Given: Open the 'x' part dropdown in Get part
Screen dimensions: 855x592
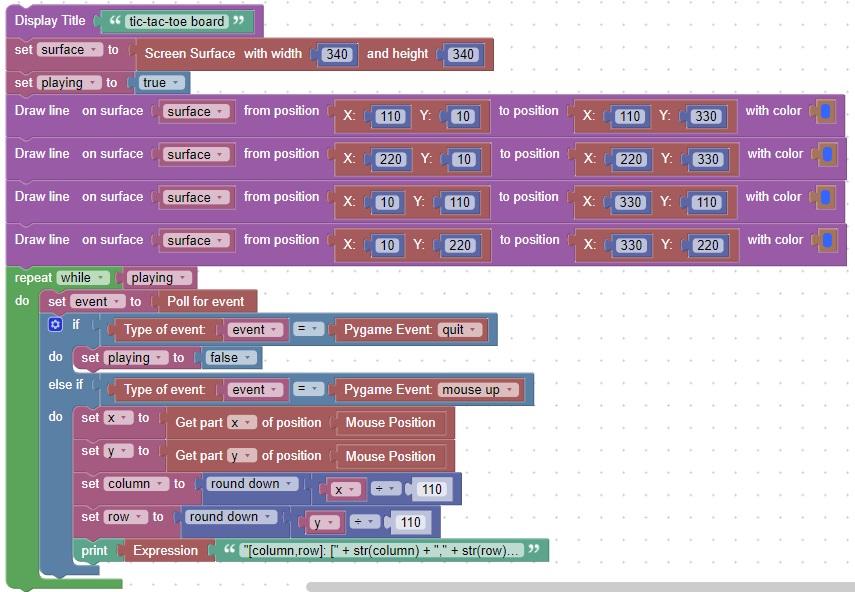Looking at the screenshot, I should pyautogui.click(x=242, y=423).
